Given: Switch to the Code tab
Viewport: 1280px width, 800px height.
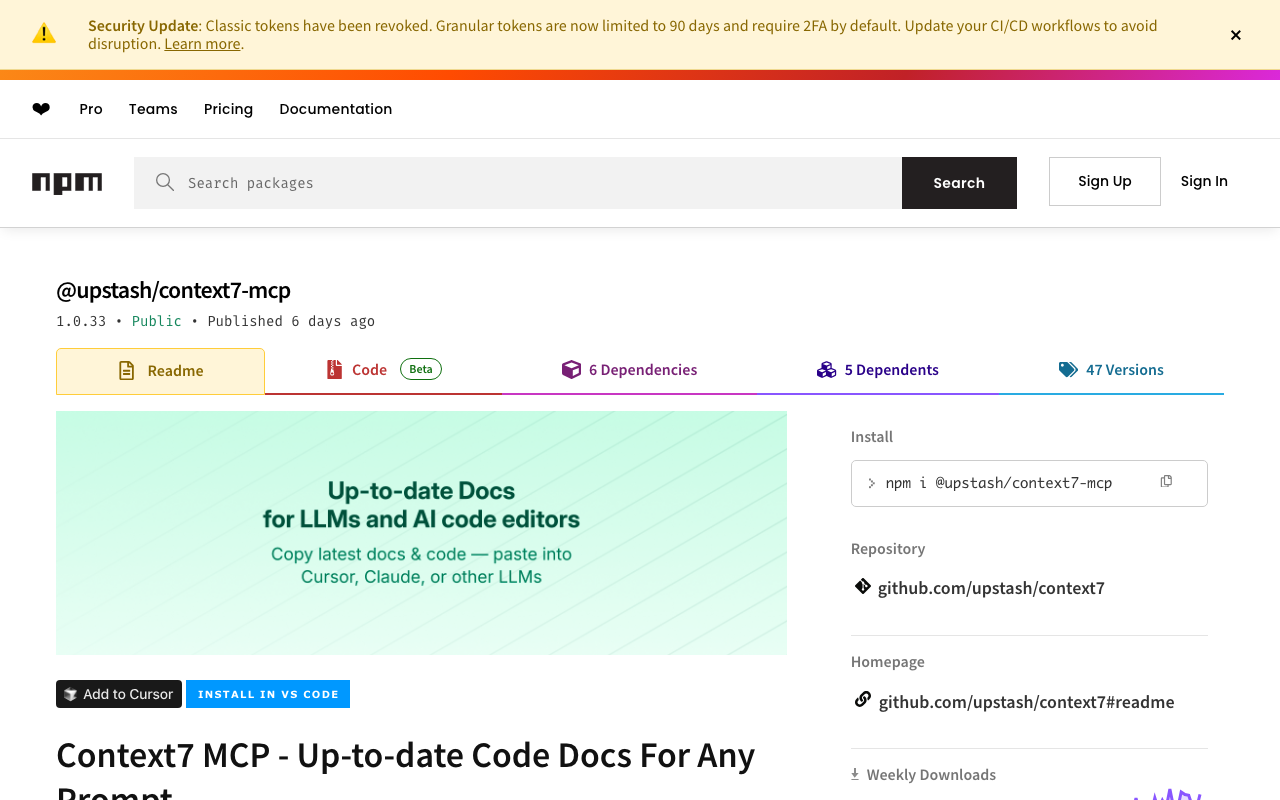Looking at the screenshot, I should click(x=383, y=370).
